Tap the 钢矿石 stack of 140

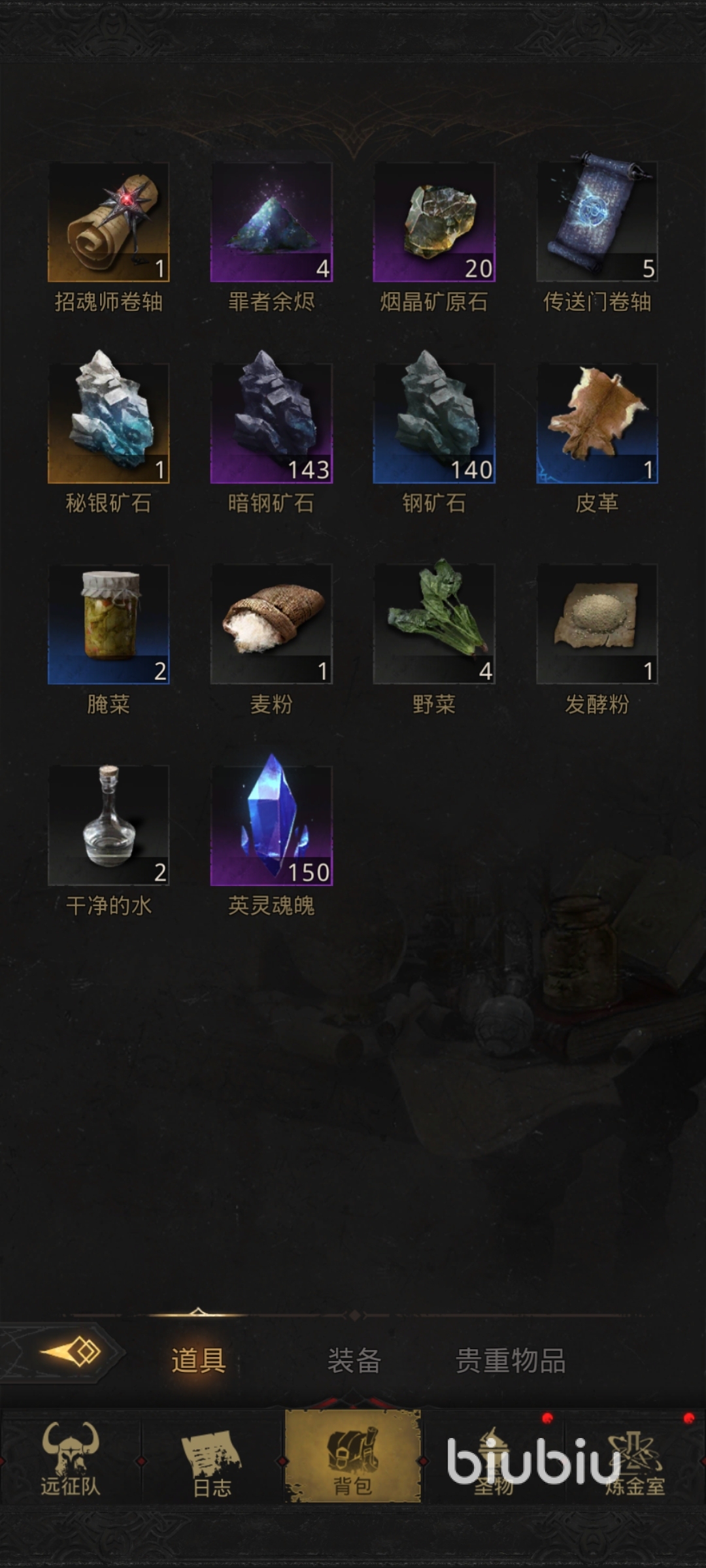point(434,423)
